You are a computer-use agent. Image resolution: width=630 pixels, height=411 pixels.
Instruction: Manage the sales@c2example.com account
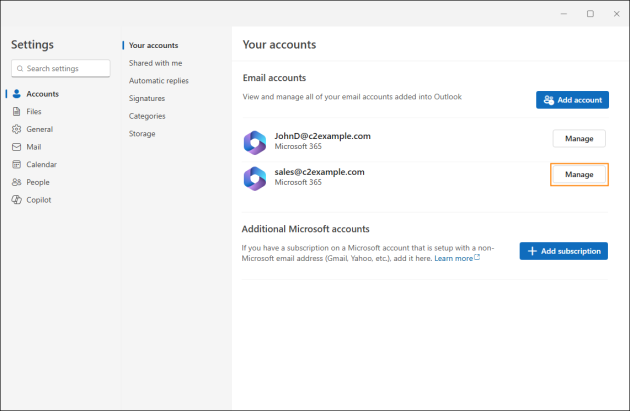(579, 174)
